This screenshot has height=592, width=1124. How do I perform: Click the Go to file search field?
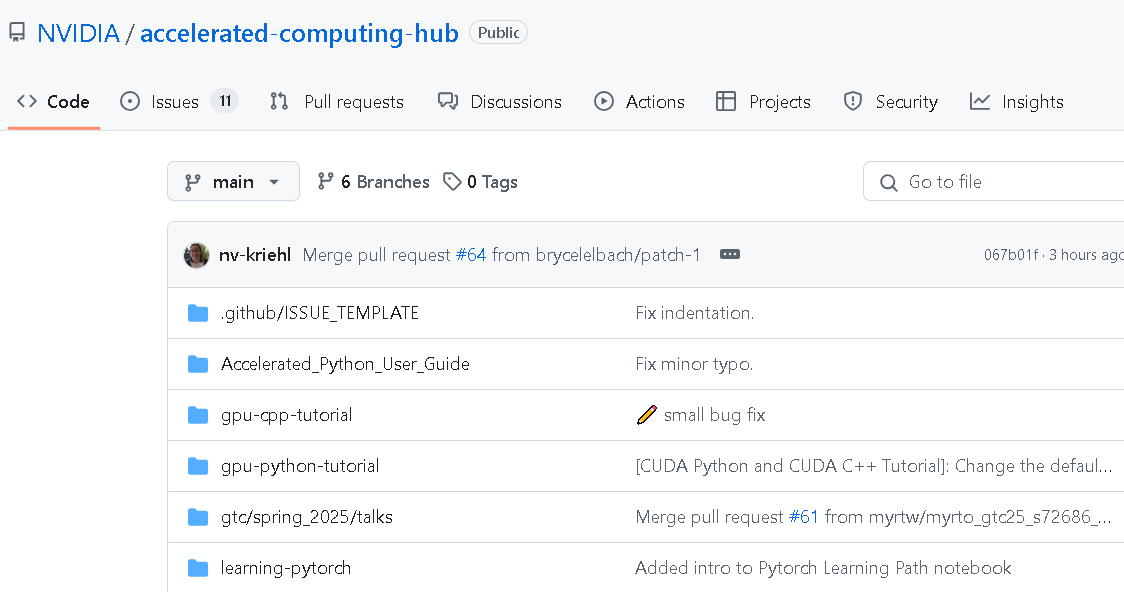[1000, 182]
